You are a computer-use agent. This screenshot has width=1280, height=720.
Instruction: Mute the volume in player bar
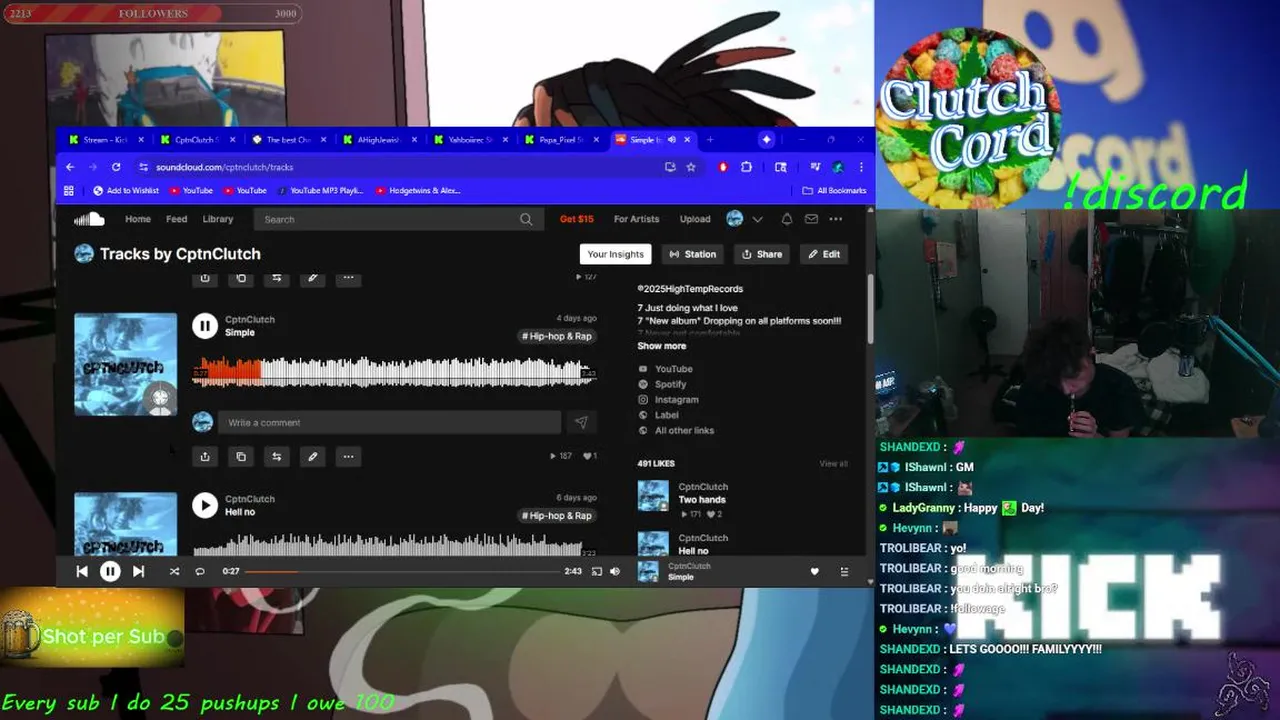[x=615, y=571]
